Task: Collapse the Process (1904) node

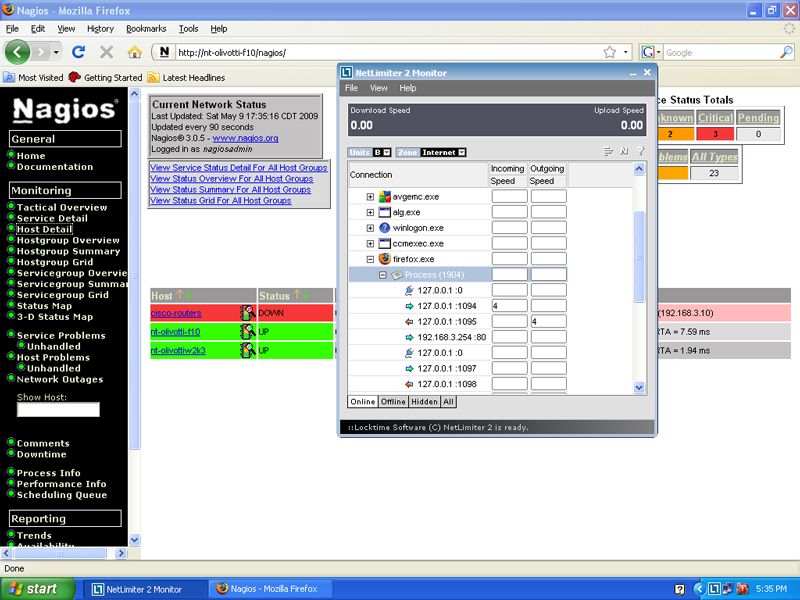Action: point(383,275)
